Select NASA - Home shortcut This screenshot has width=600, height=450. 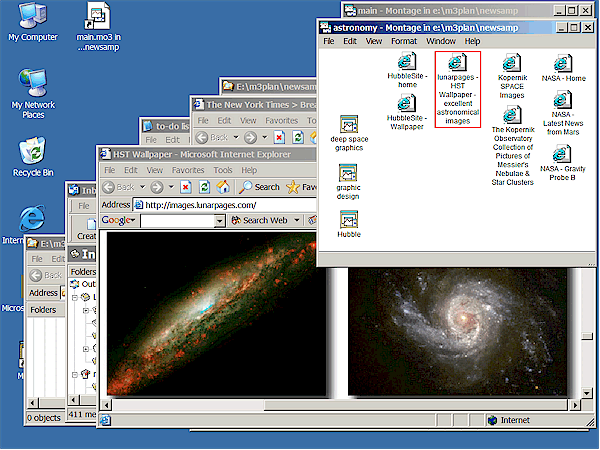(x=563, y=68)
